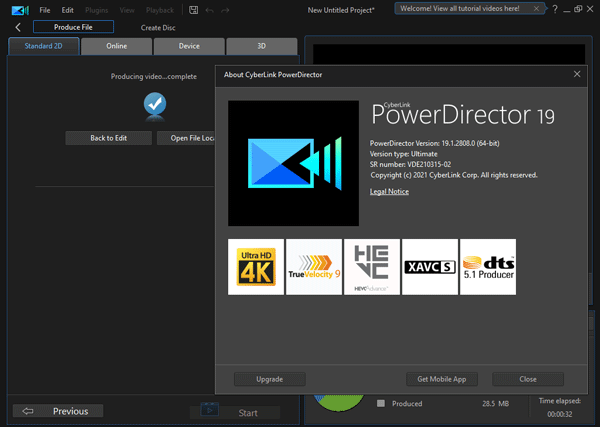Image resolution: width=600 pixels, height=427 pixels.
Task: Click the XAVC S logo
Action: pyautogui.click(x=429, y=267)
